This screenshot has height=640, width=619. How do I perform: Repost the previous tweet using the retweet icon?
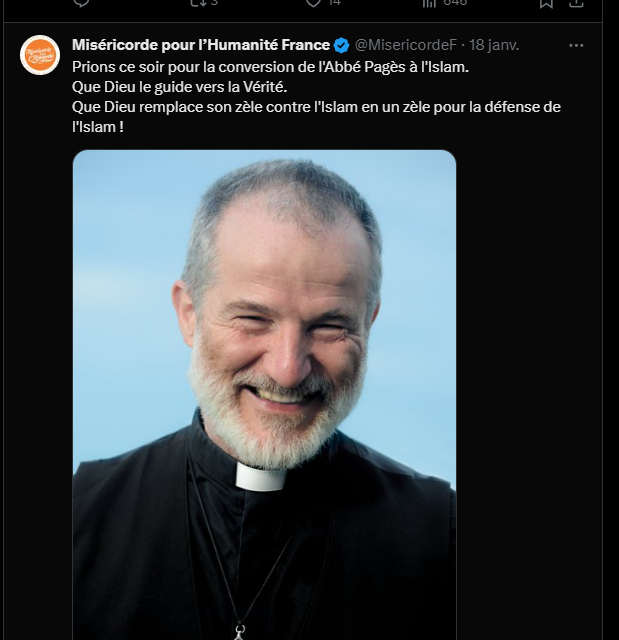pos(198,2)
